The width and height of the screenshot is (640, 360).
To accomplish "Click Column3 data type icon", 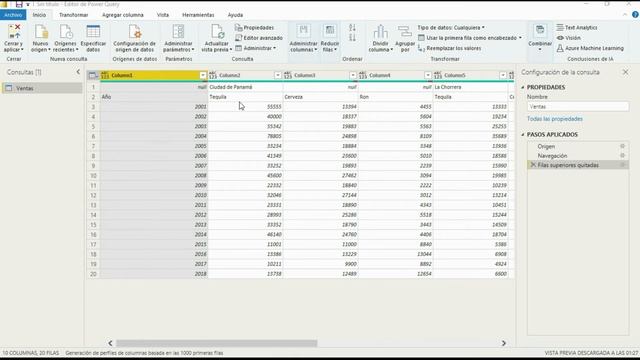I will tap(288, 75).
